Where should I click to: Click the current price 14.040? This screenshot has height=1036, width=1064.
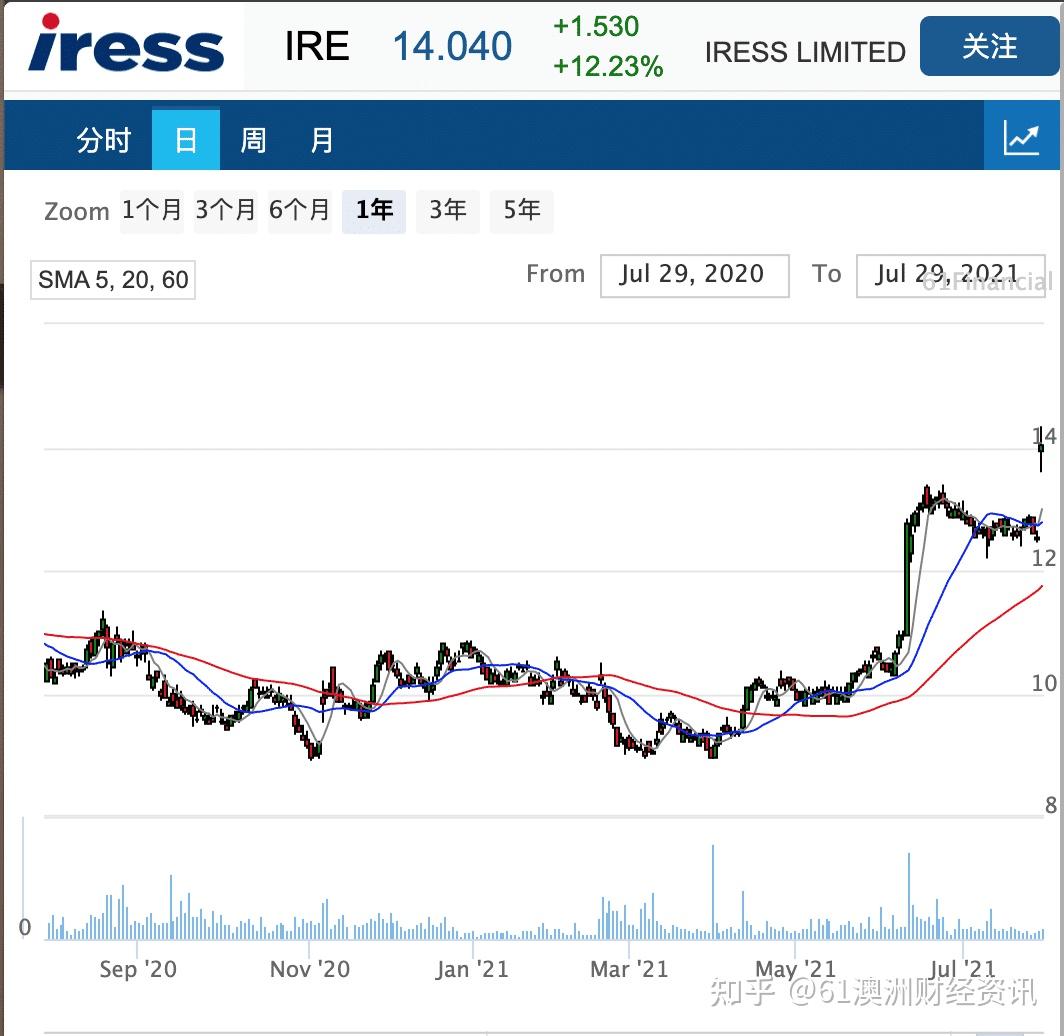(x=451, y=46)
